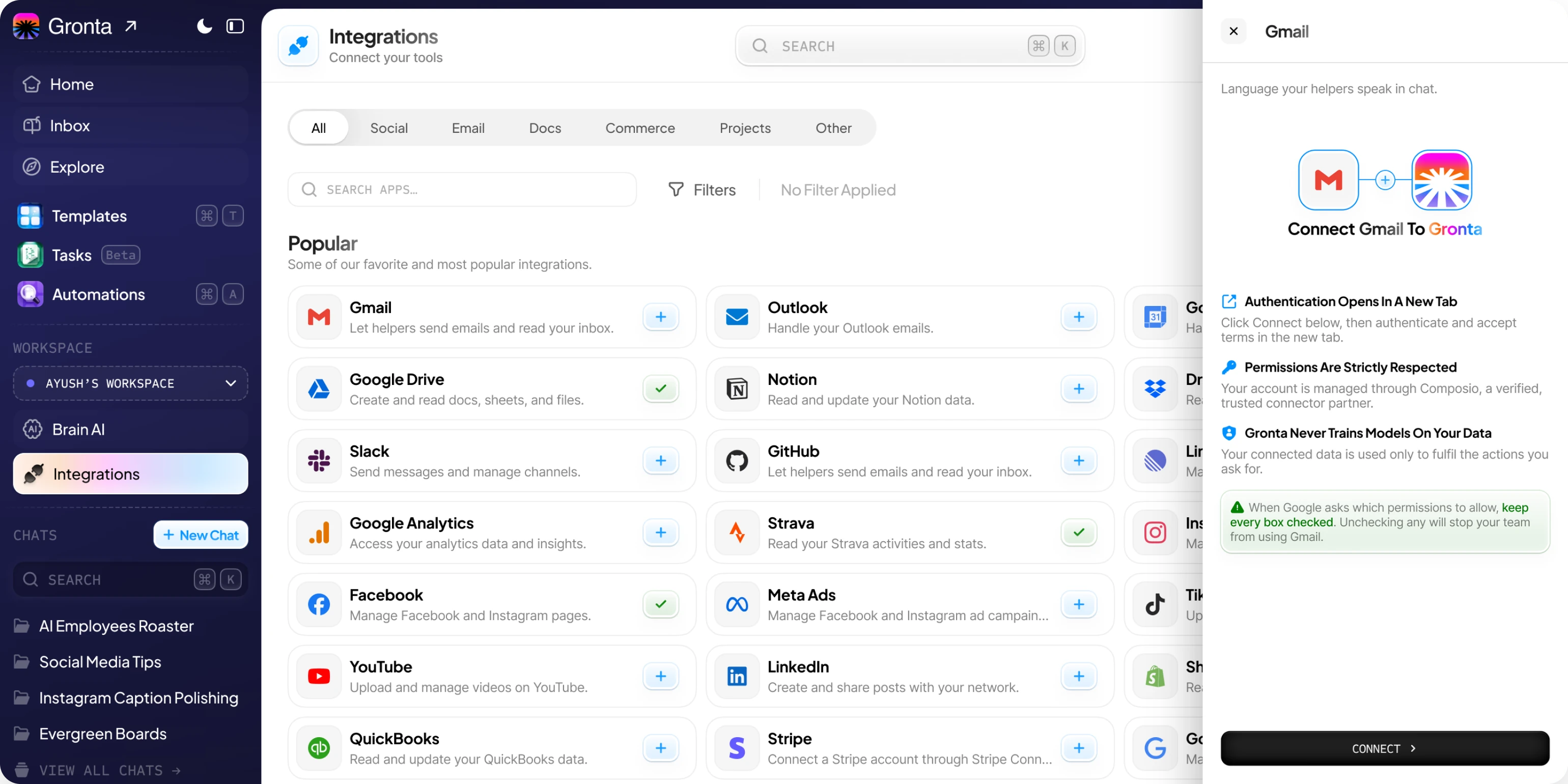Open Brain AI in the sidebar

coord(130,429)
